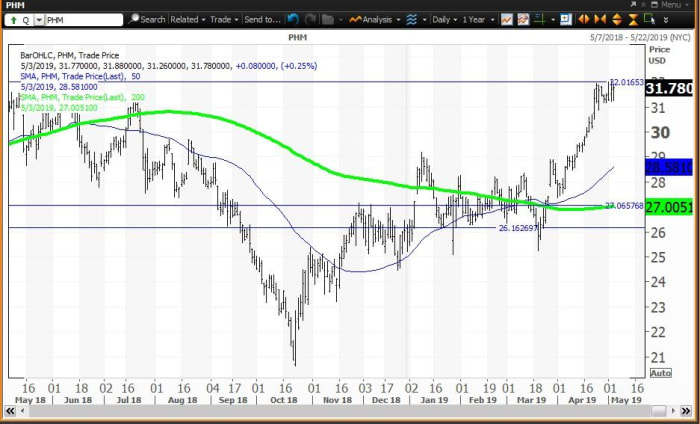700x424 pixels.
Task: Click the Send to... button
Action: [262, 19]
